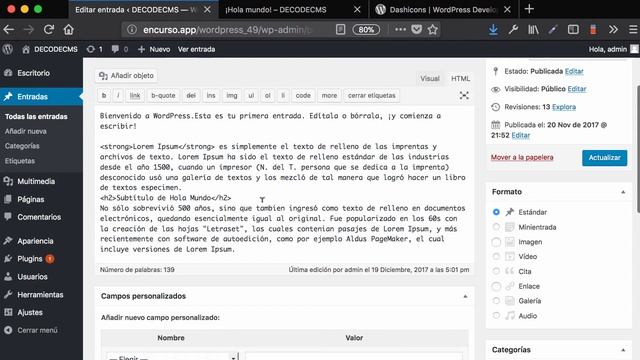Insert code tag button
Screen dimensions: 640x360
[303, 96]
